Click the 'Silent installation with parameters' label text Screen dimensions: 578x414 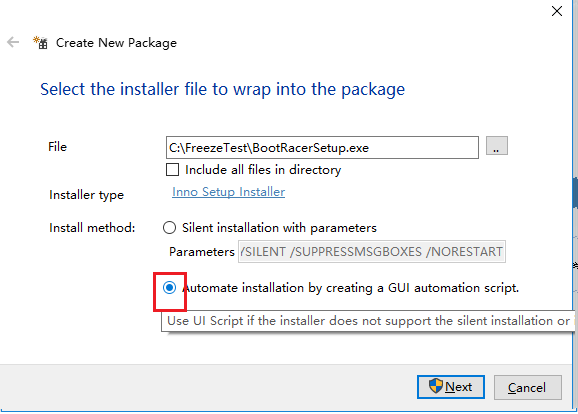click(x=279, y=228)
